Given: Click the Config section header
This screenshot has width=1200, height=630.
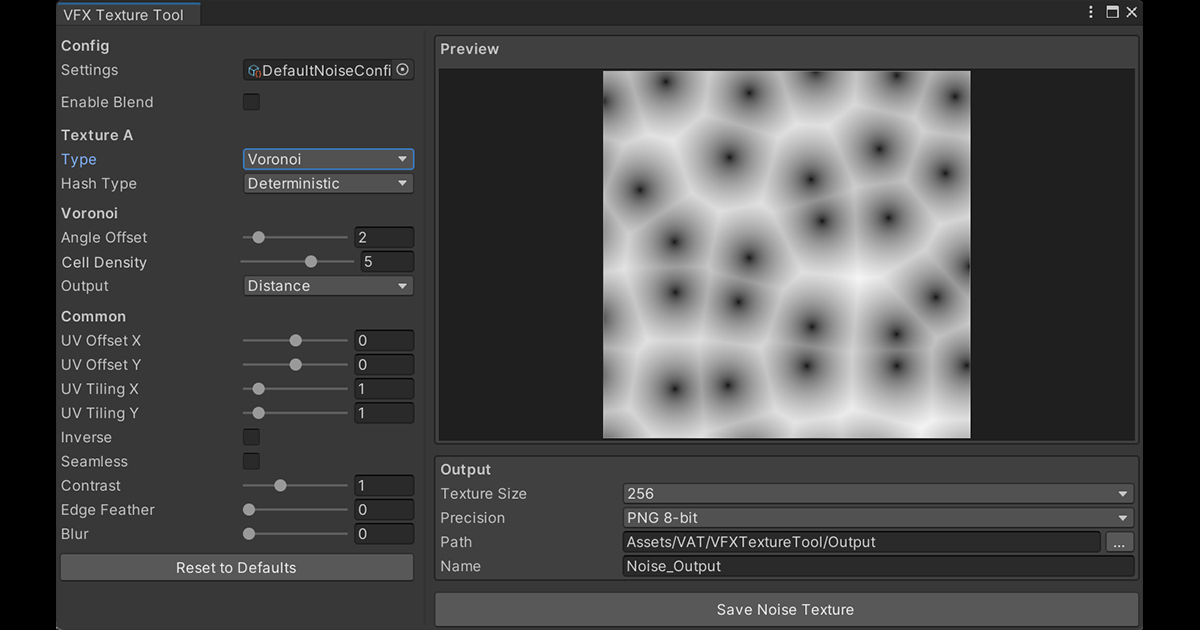Looking at the screenshot, I should (x=85, y=46).
